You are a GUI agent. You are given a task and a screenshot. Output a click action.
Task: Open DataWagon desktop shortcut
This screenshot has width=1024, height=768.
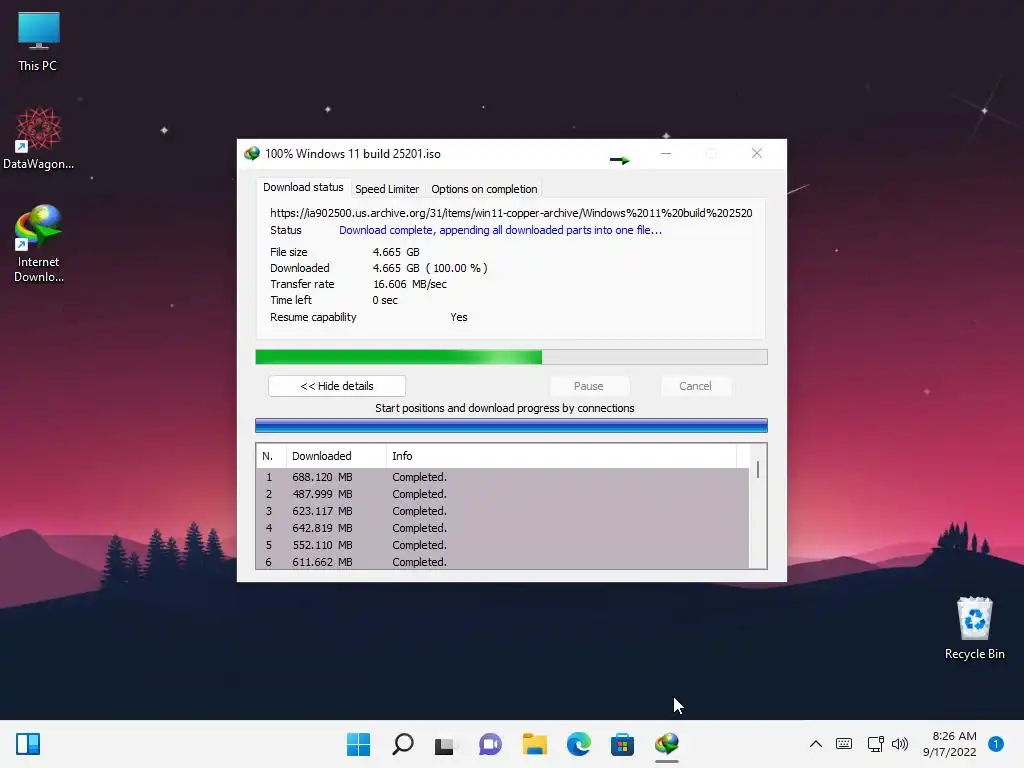(39, 139)
